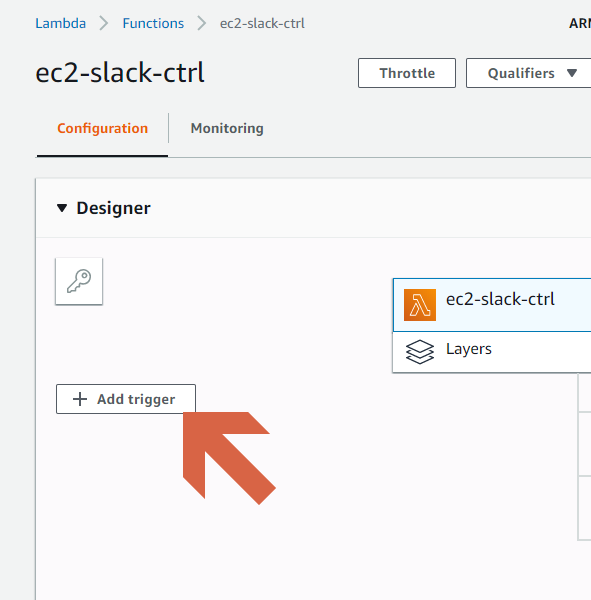Go to Functions breadcrumb link
The height and width of the screenshot is (600, 591).
coord(153,23)
